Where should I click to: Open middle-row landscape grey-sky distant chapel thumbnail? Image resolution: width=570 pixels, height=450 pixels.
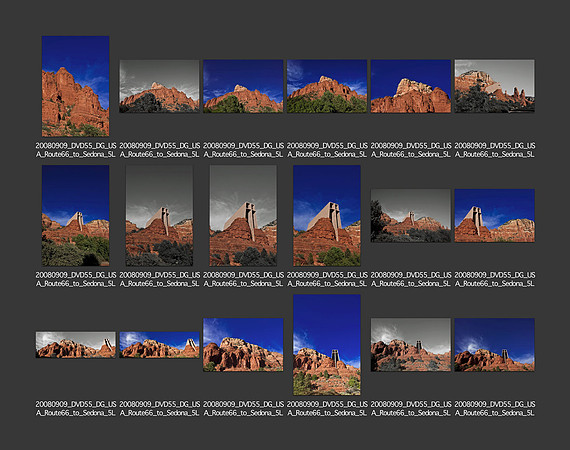(411, 216)
